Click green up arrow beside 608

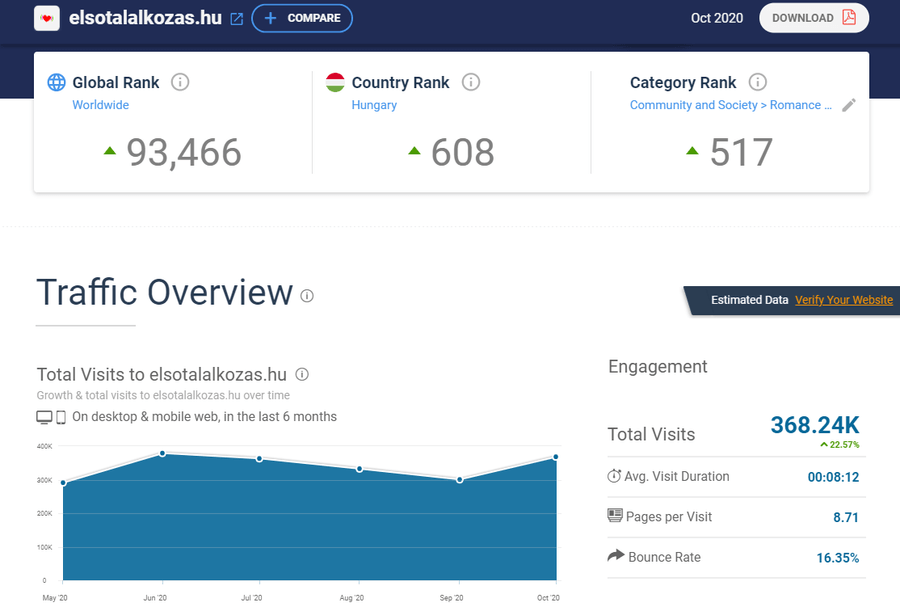(x=414, y=151)
